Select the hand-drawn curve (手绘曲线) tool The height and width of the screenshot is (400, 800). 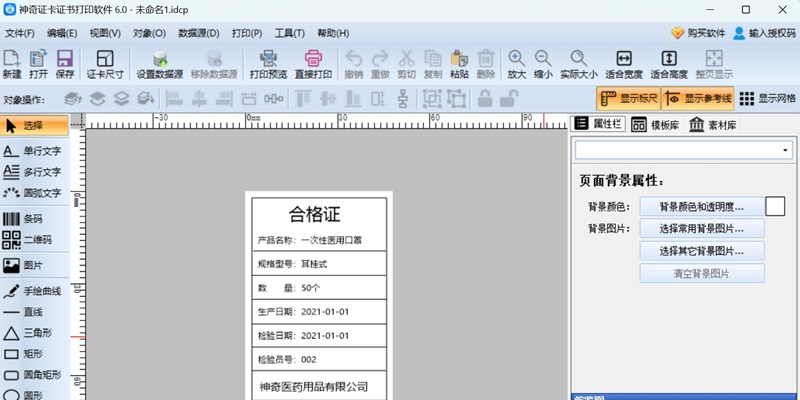click(x=34, y=291)
